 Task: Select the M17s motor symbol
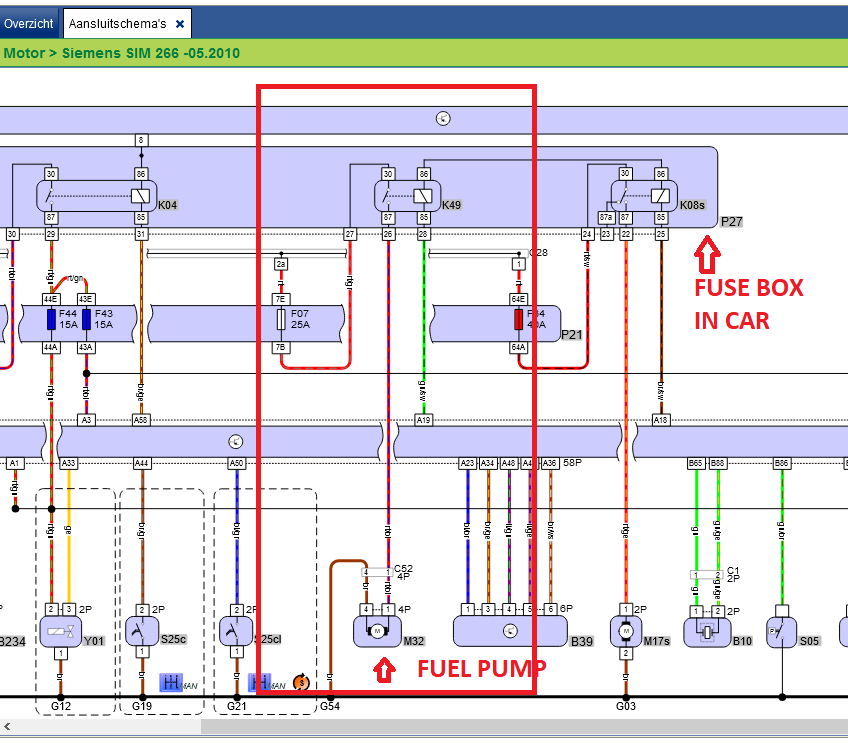click(626, 631)
